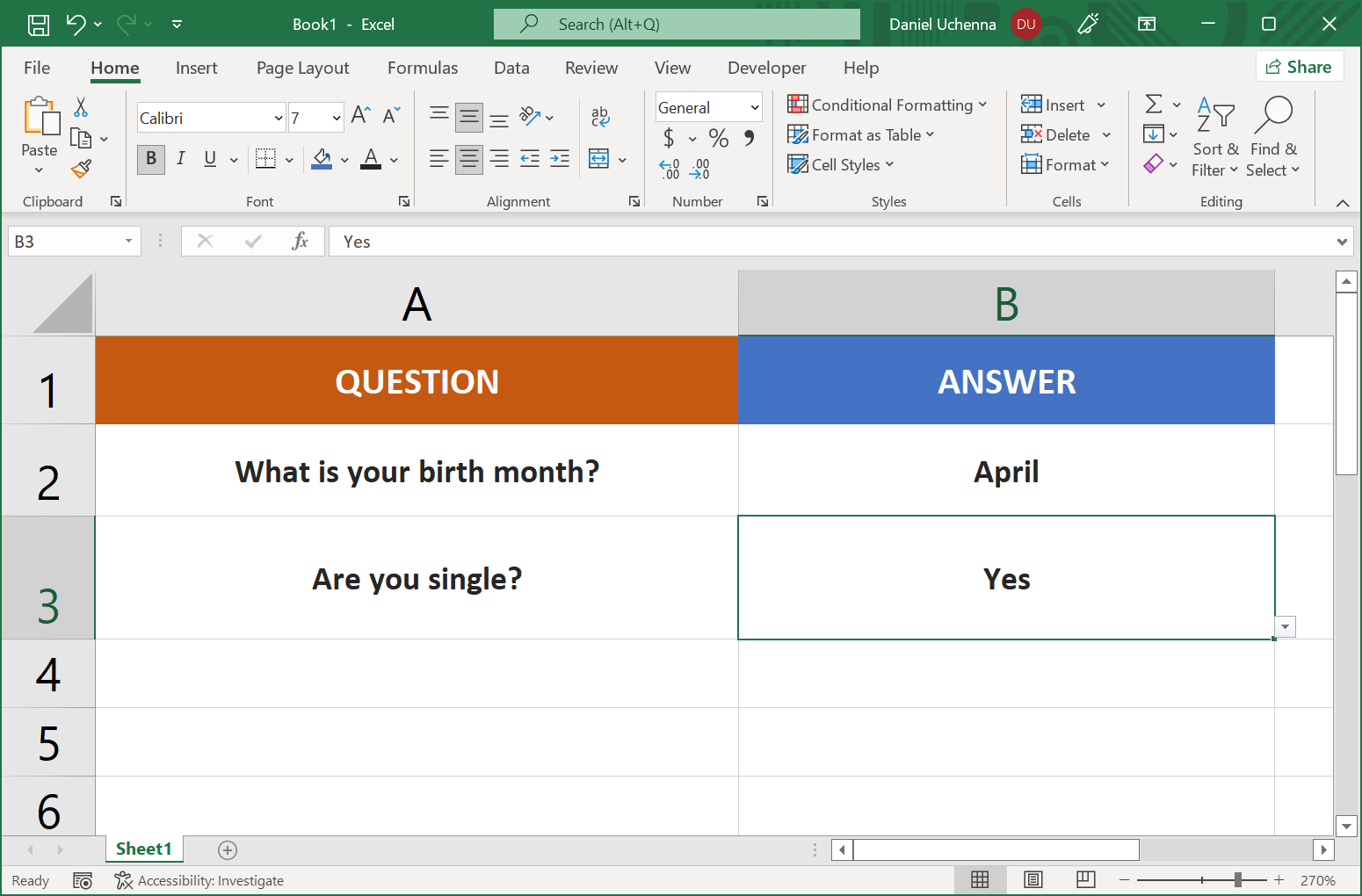Open Conditional Formatting options
1362x896 pixels.
click(887, 105)
